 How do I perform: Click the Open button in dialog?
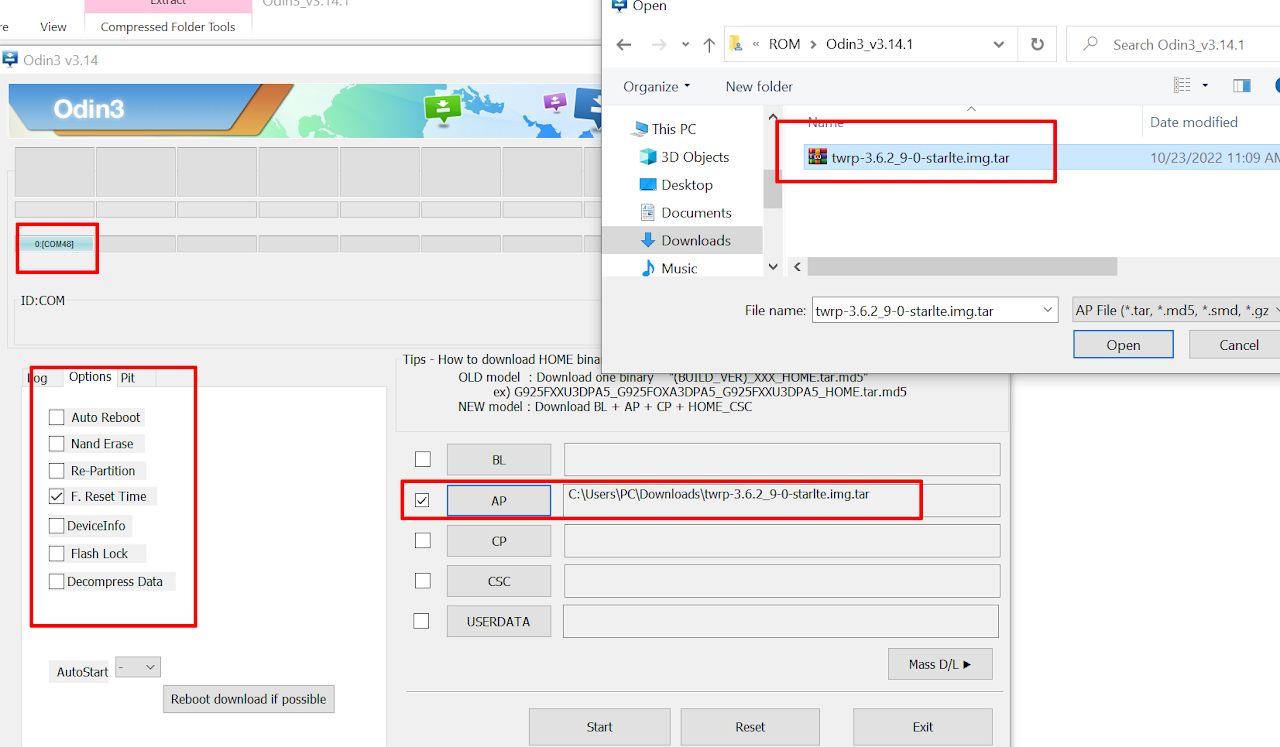click(x=1122, y=345)
